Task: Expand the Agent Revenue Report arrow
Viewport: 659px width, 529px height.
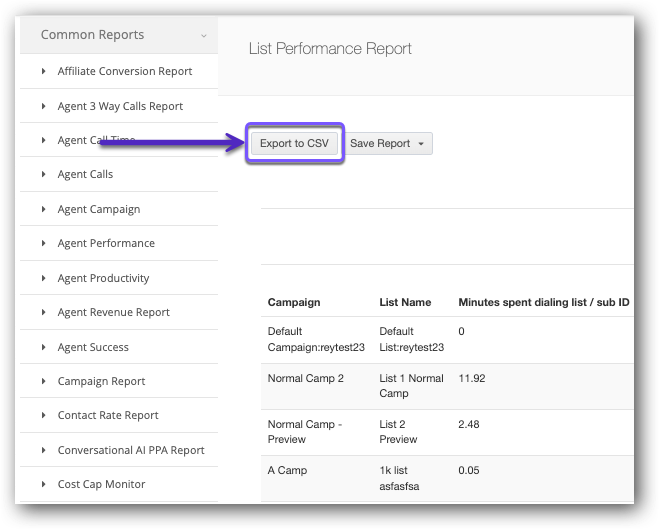Action: point(43,312)
